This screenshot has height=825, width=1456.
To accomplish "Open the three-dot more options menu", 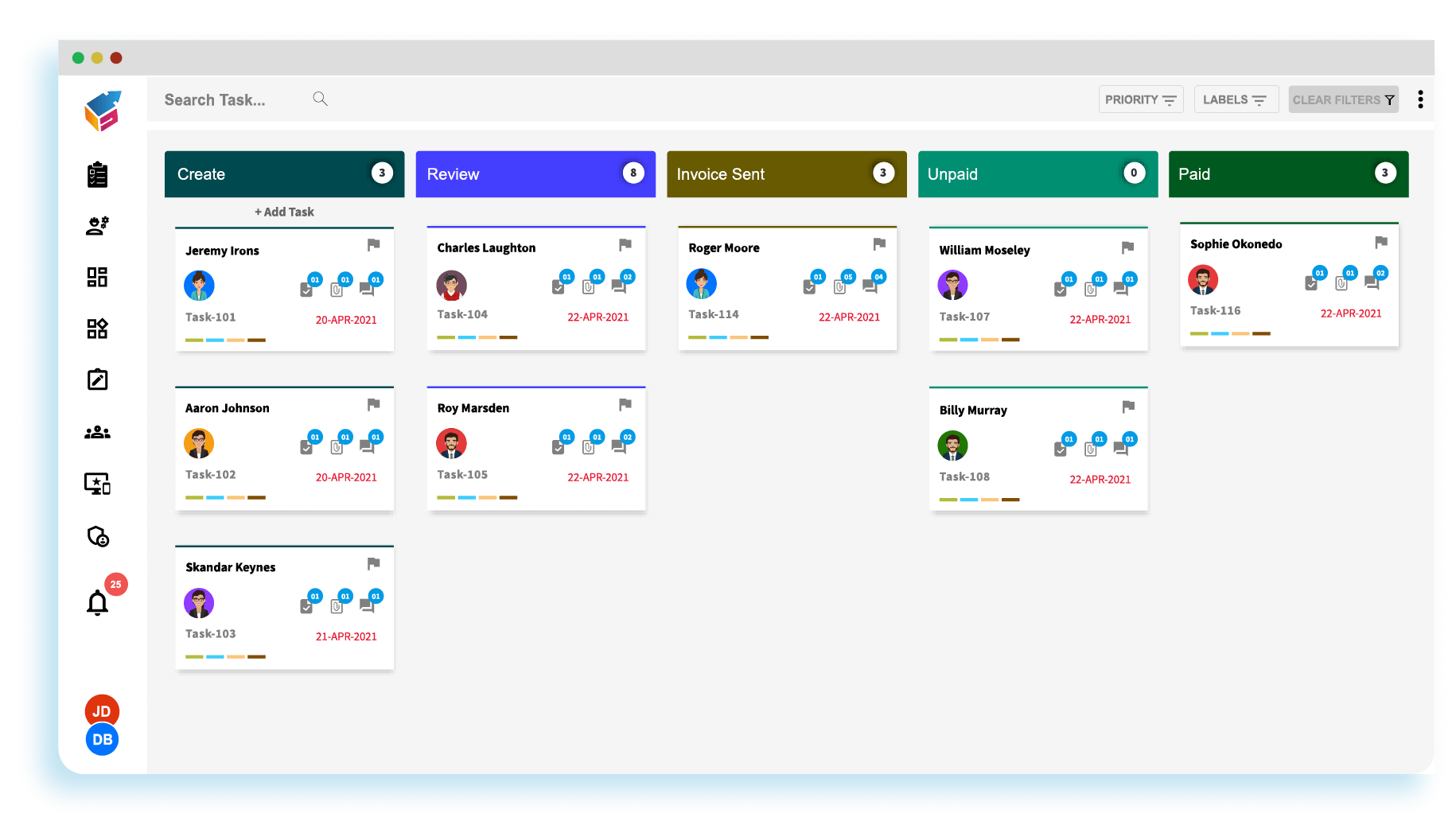I will (1420, 99).
